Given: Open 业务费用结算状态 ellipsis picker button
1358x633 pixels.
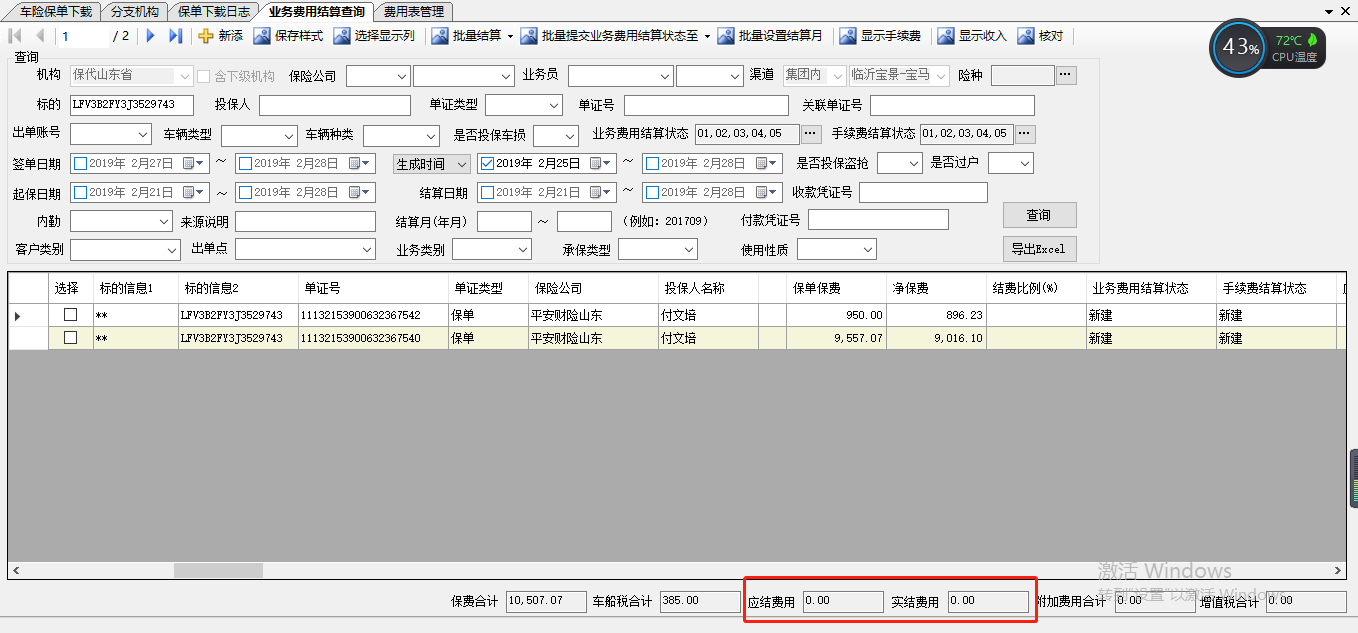Looking at the screenshot, I should pos(811,134).
